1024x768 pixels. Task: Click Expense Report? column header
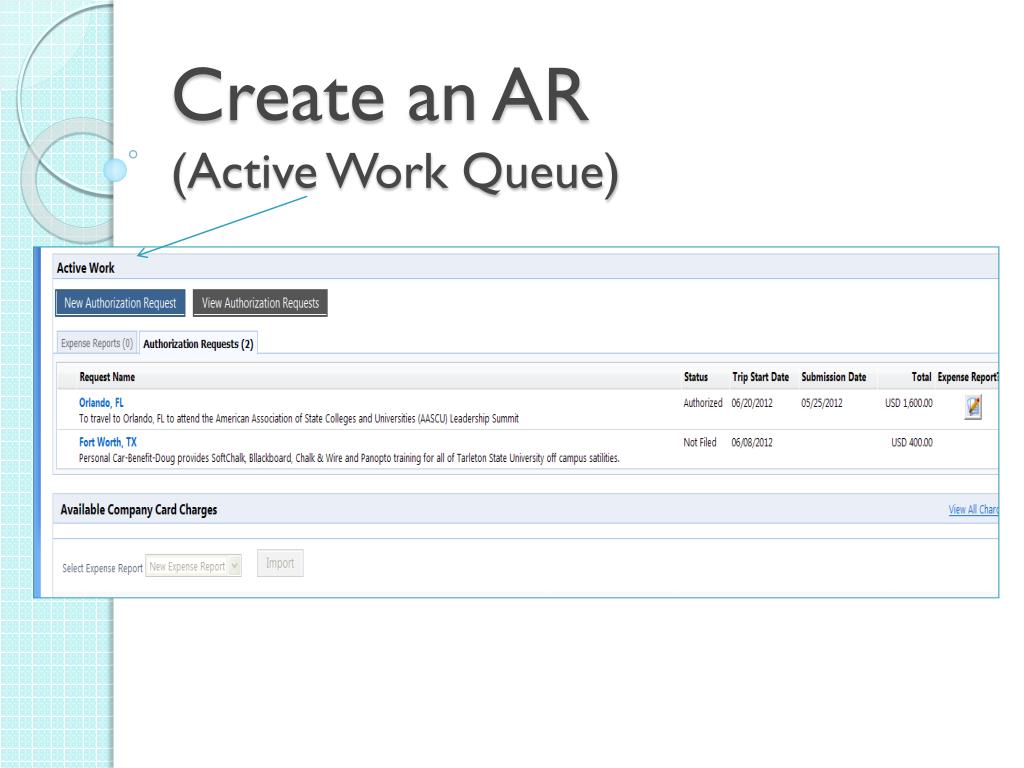pos(967,377)
